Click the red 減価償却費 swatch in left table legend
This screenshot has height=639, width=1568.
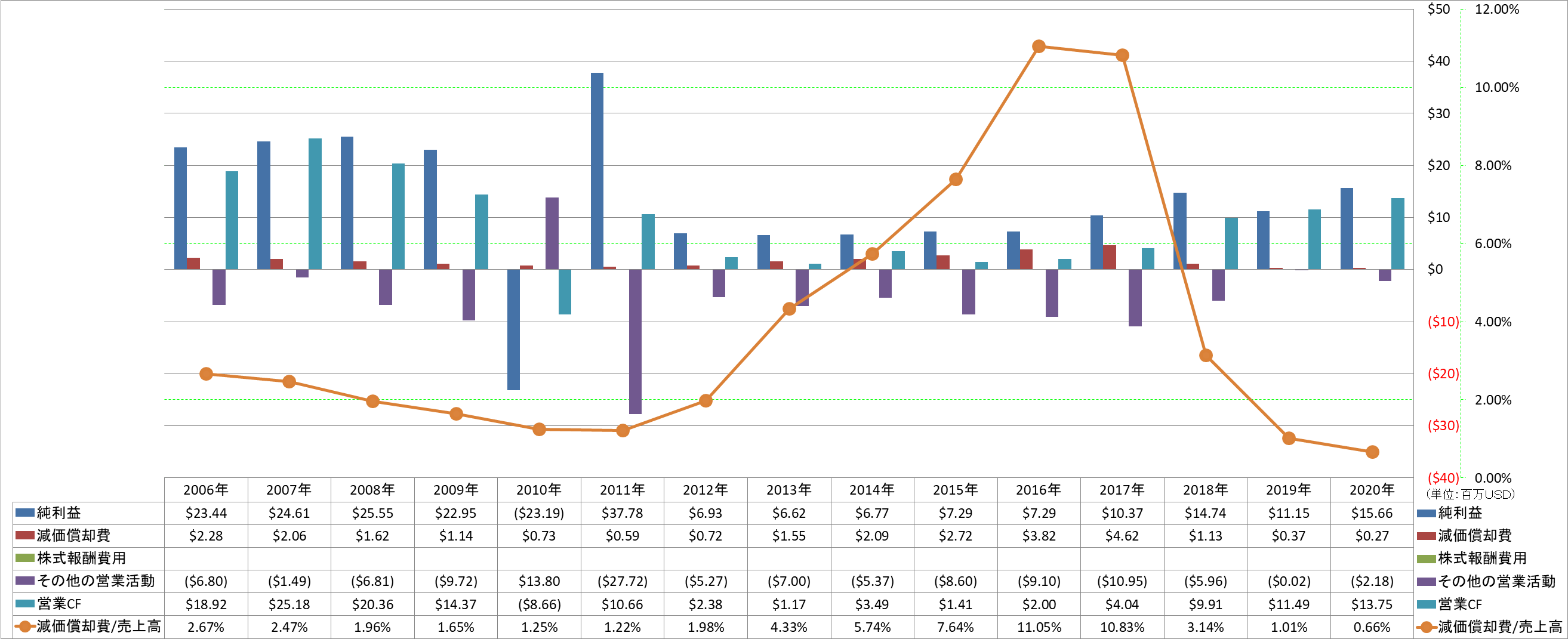[x=25, y=536]
